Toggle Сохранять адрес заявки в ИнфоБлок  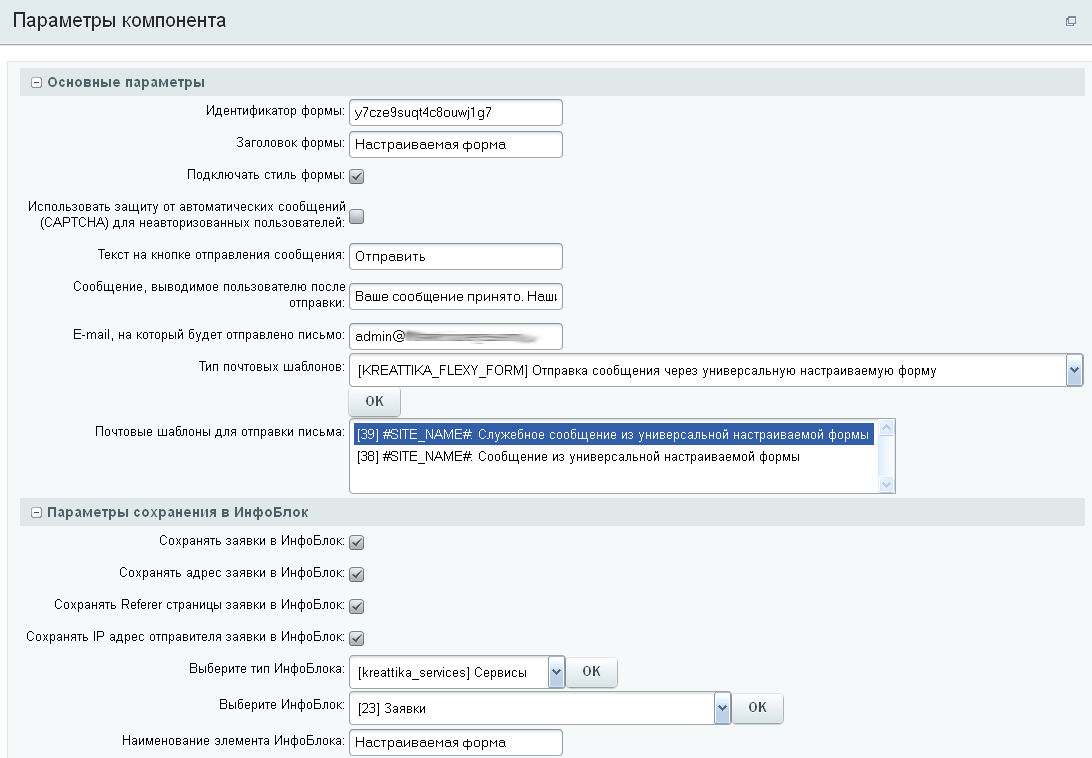(356, 574)
